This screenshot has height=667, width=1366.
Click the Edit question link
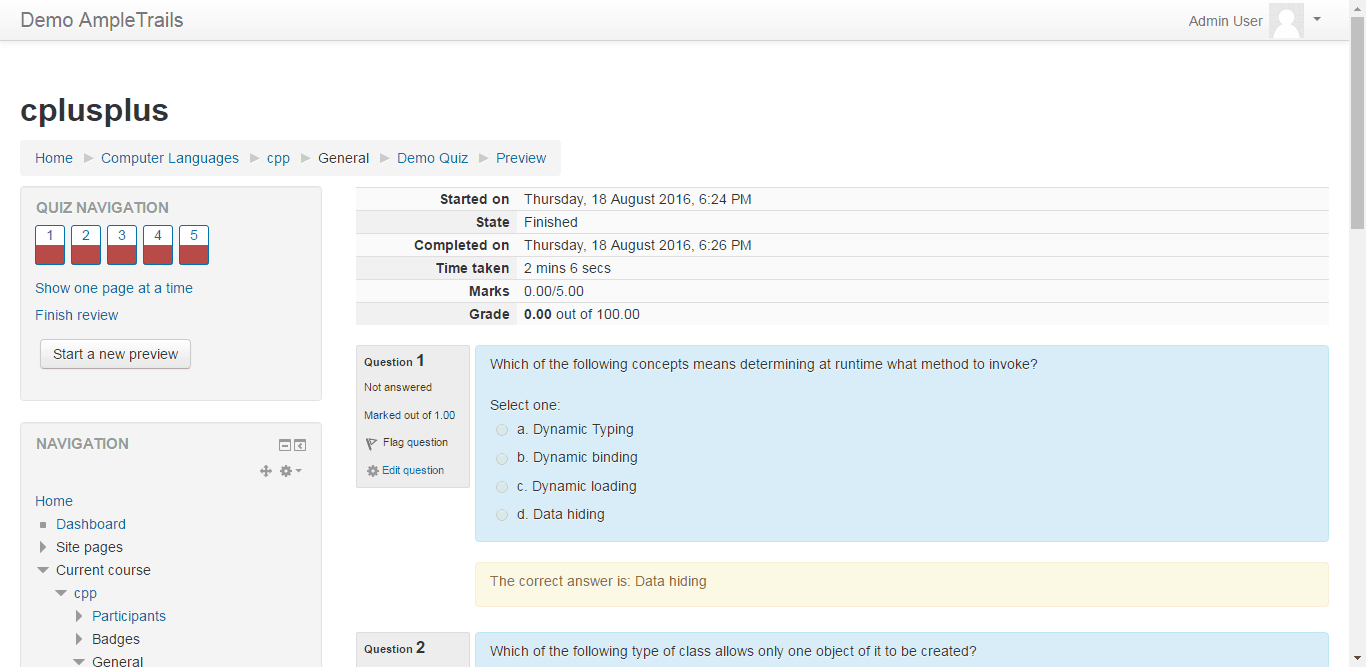point(413,471)
